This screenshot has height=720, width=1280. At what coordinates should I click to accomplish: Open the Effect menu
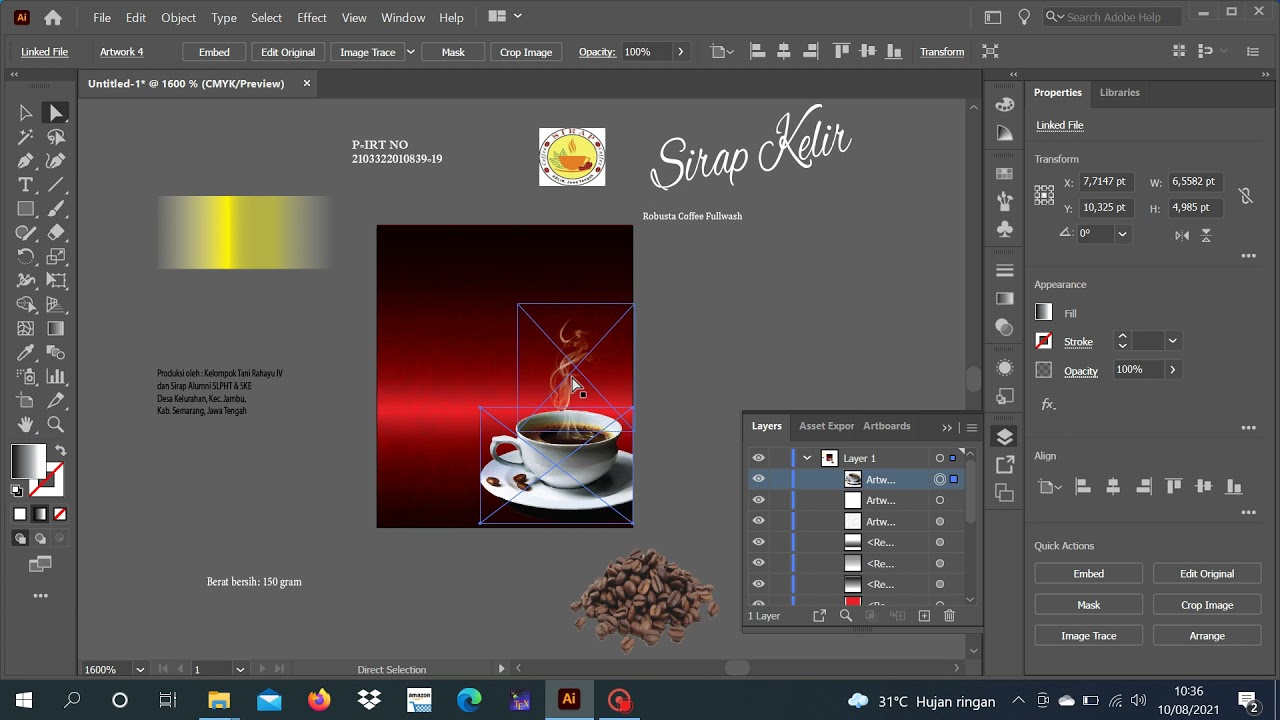[312, 18]
